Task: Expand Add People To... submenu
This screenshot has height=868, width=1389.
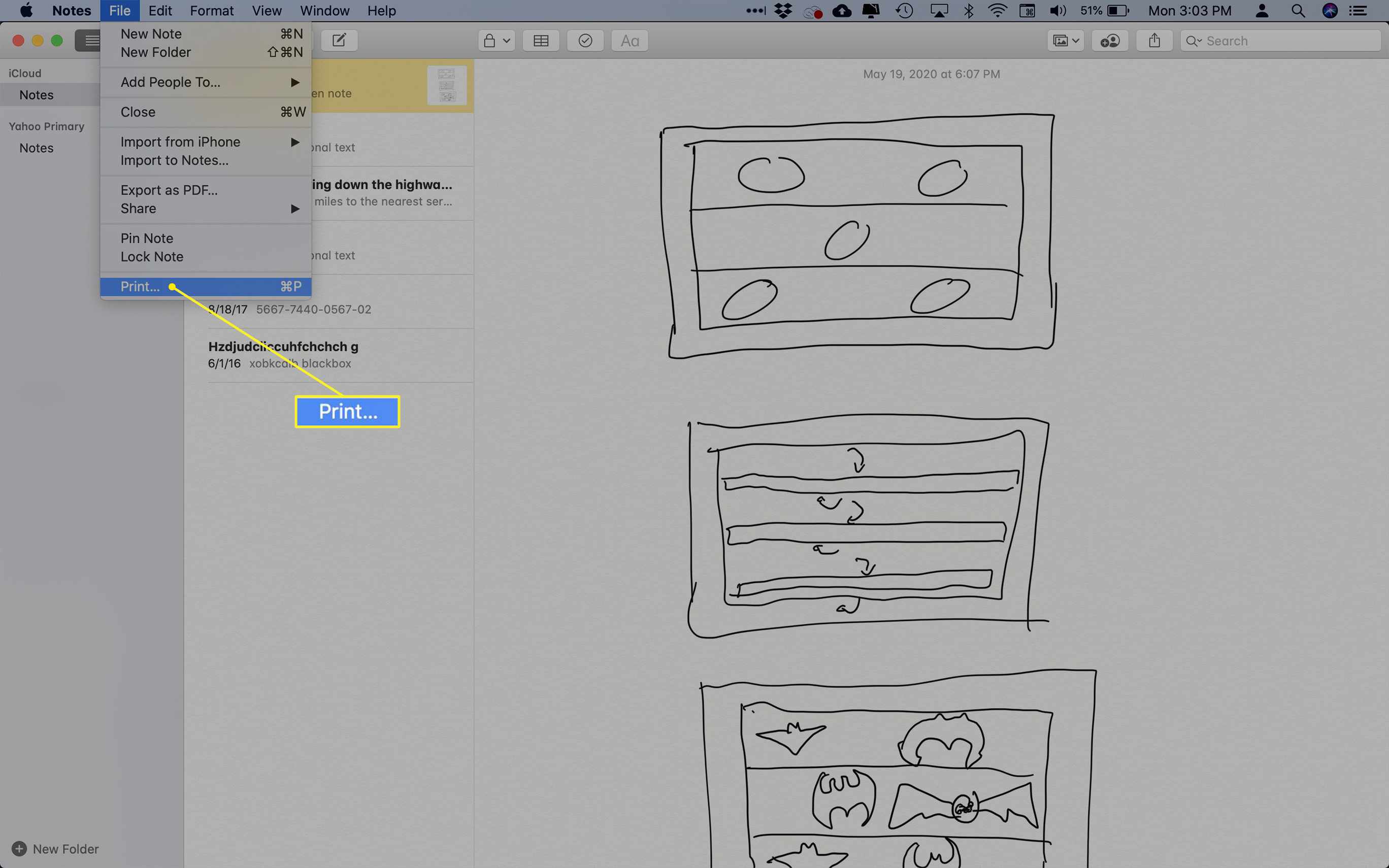Action: pyautogui.click(x=206, y=81)
